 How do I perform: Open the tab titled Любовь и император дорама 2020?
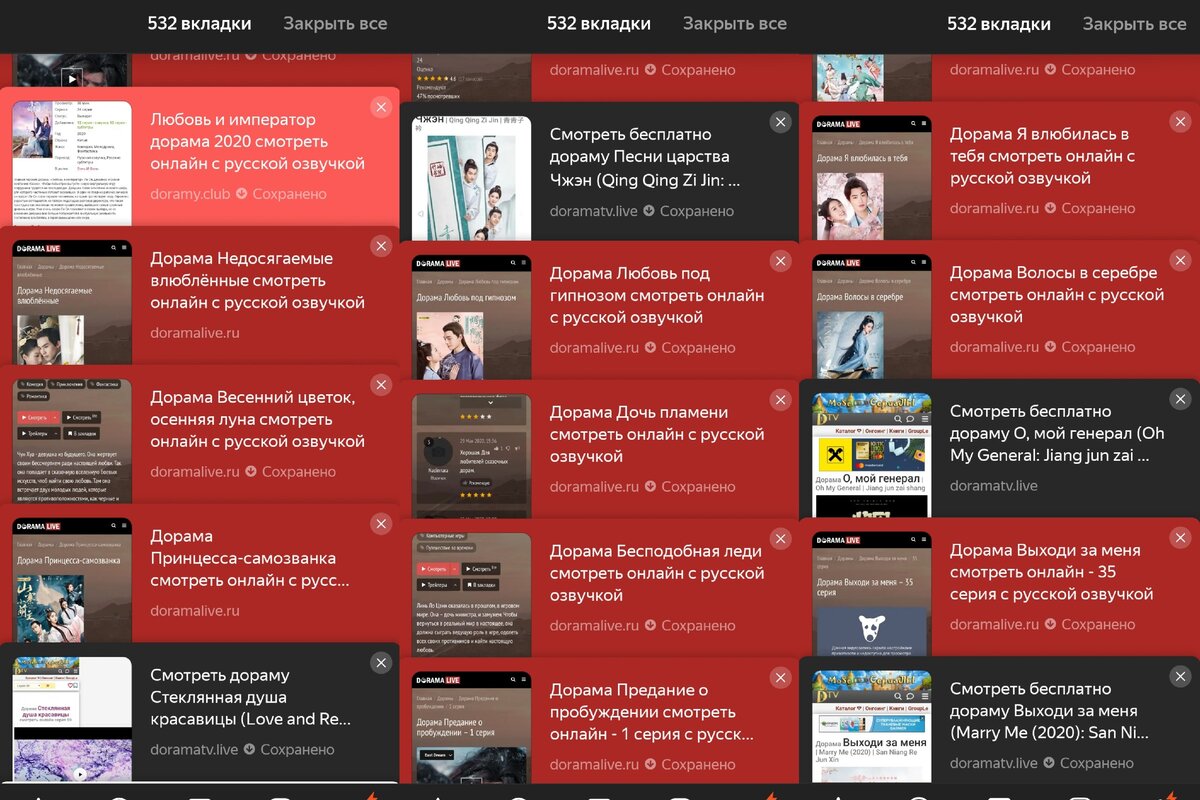point(257,141)
